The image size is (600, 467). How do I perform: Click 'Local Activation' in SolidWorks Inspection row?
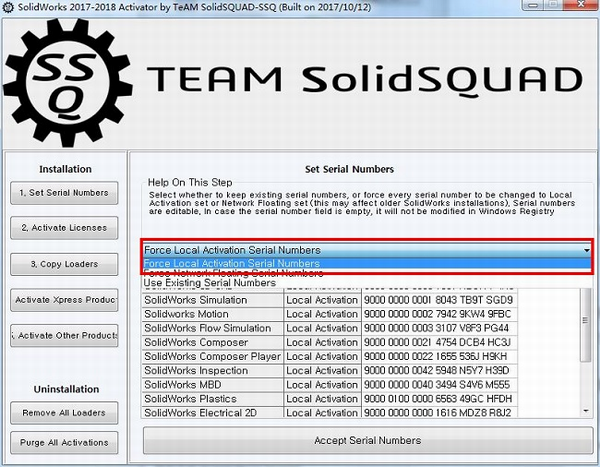click(323, 371)
